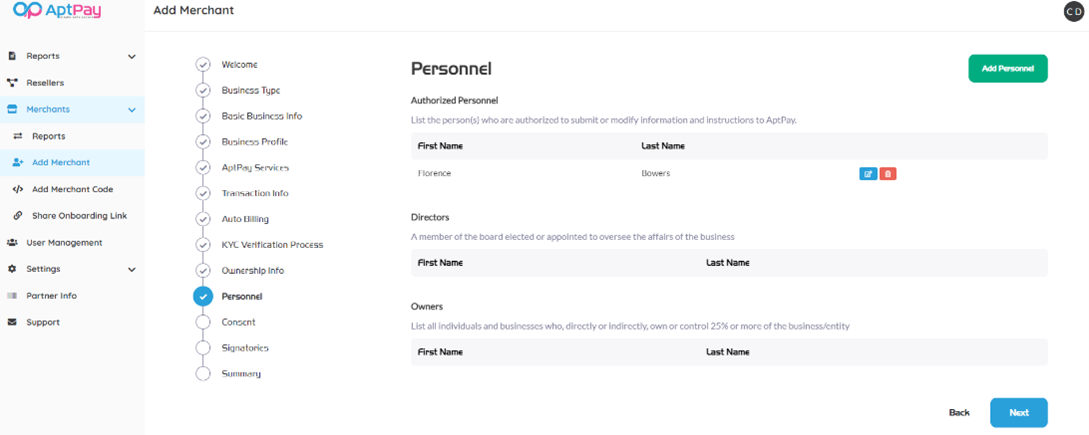Click edit icon for Florence Bowers
1089x435 pixels.
pos(867,174)
